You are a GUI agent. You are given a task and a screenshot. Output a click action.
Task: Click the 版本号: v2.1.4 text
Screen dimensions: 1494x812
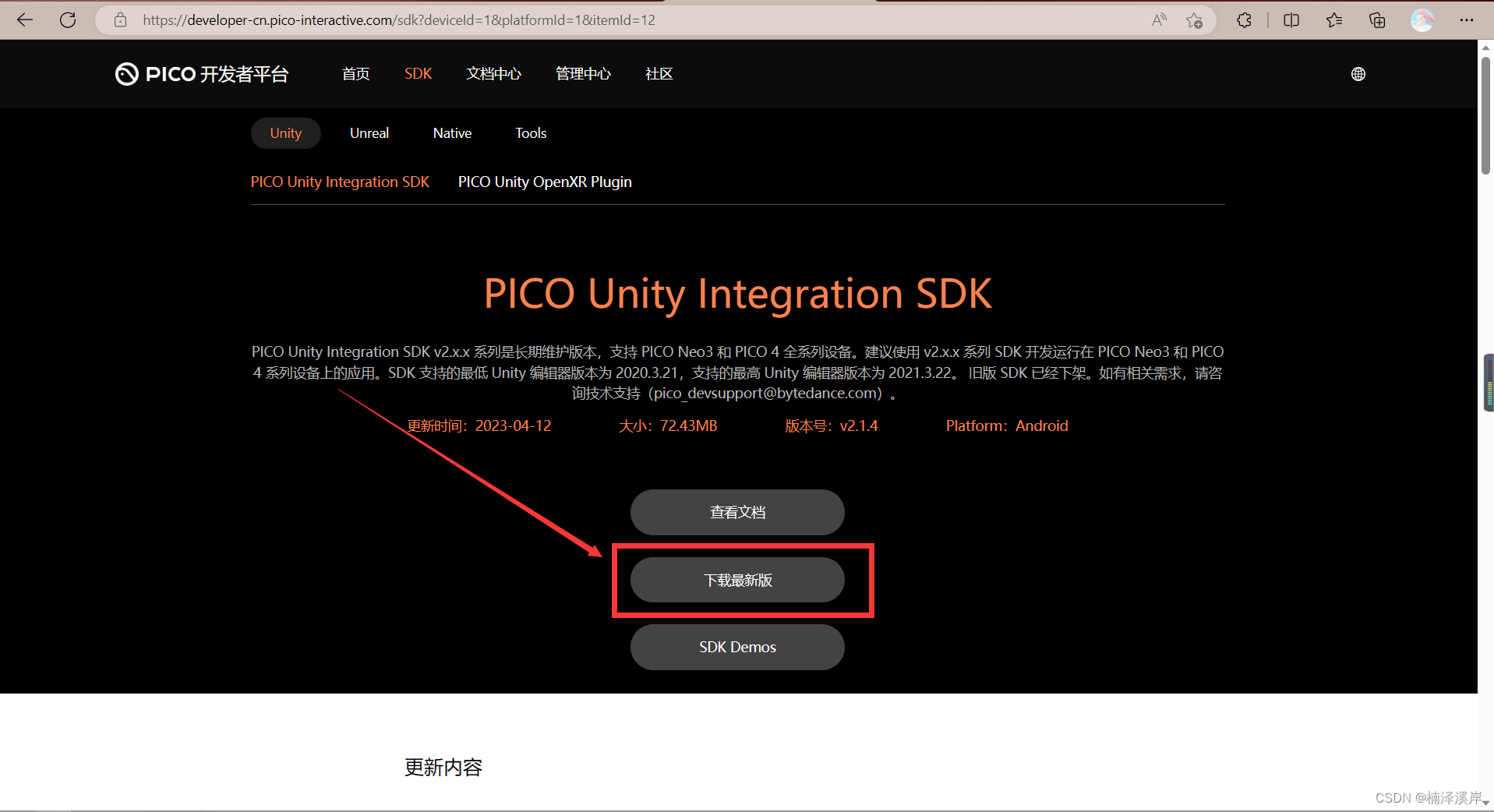[832, 426]
